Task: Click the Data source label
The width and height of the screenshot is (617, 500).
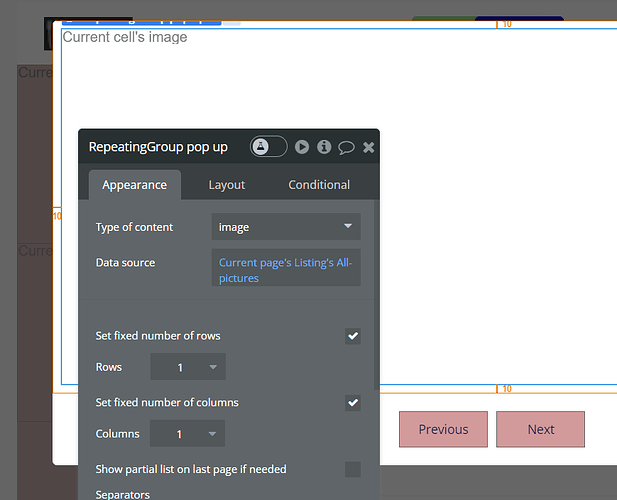Action: point(125,262)
